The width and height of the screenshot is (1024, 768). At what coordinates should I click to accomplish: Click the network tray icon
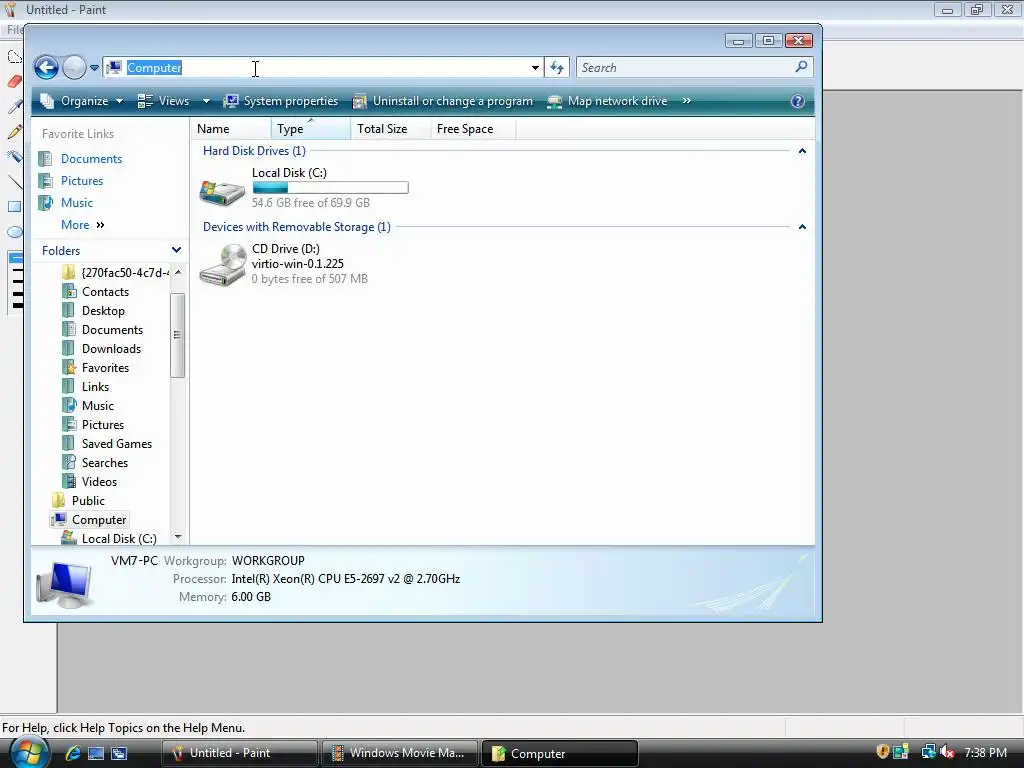[928, 752]
